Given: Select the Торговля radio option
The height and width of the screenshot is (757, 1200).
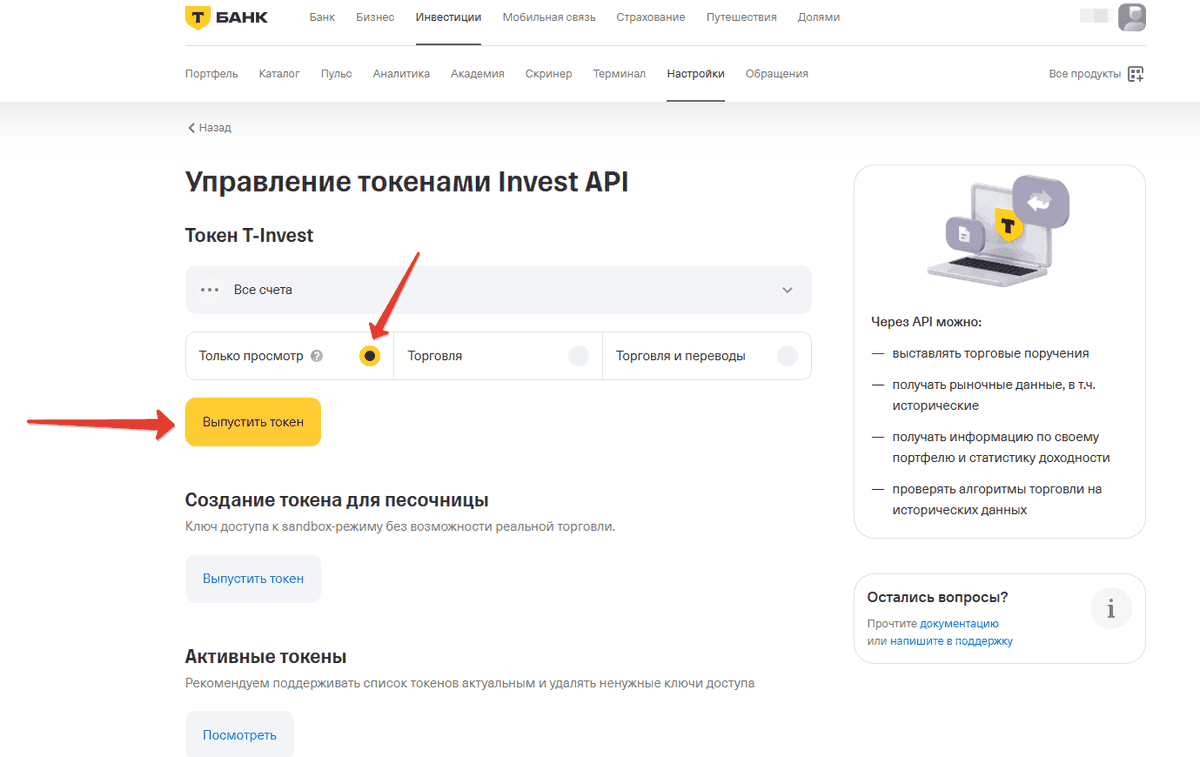Looking at the screenshot, I should [578, 356].
